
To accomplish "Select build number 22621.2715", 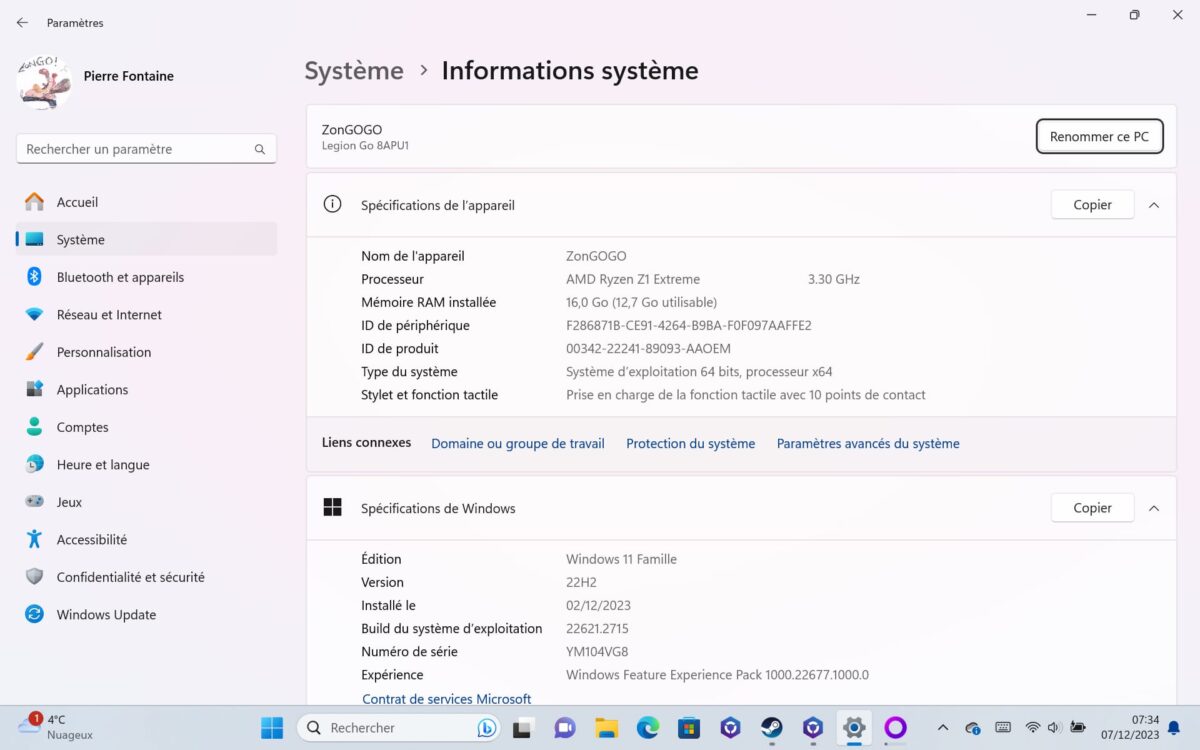I will click(x=598, y=629).
